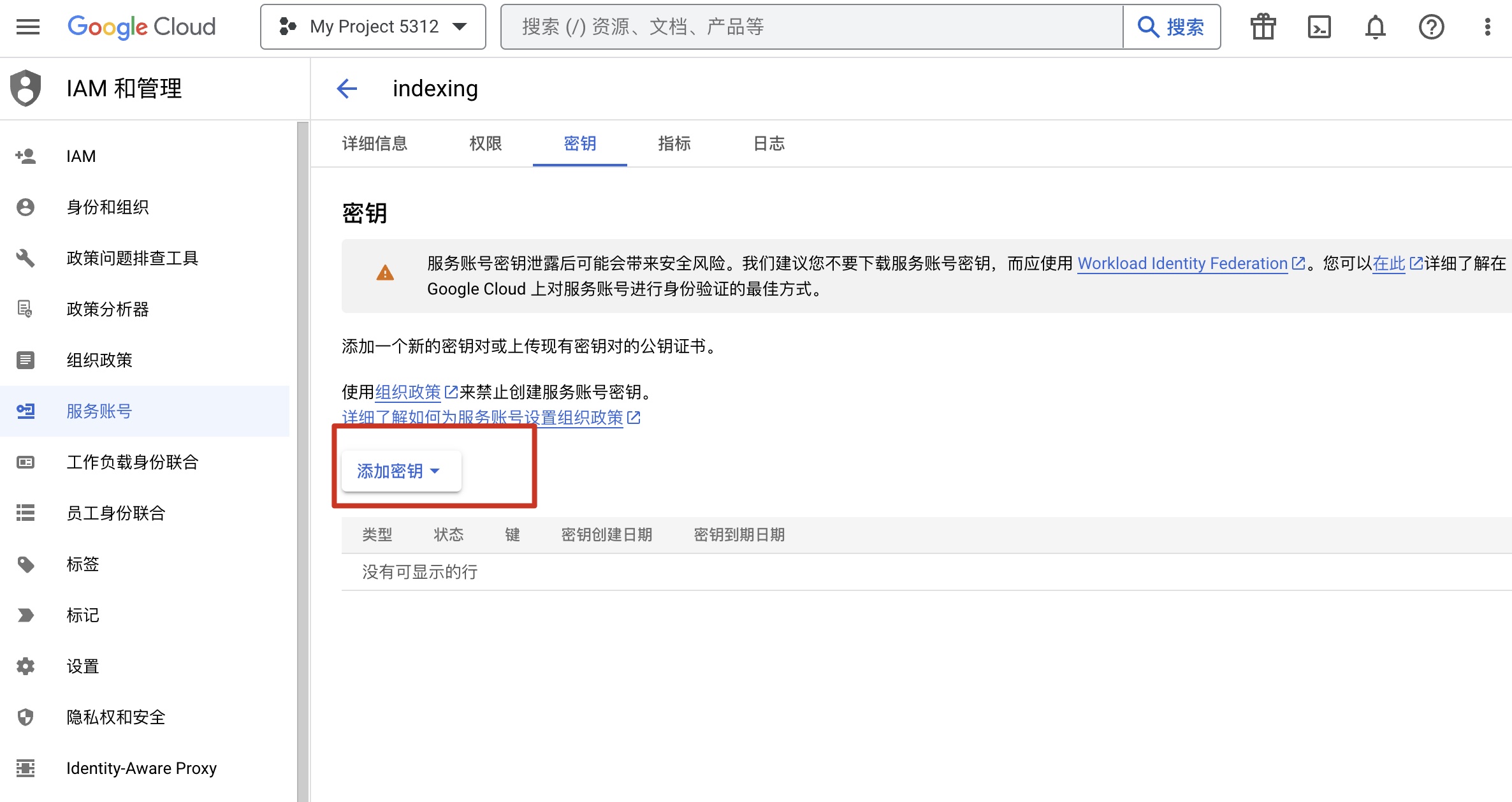
Task: Expand the 添加密钥 dropdown button
Action: click(x=400, y=471)
